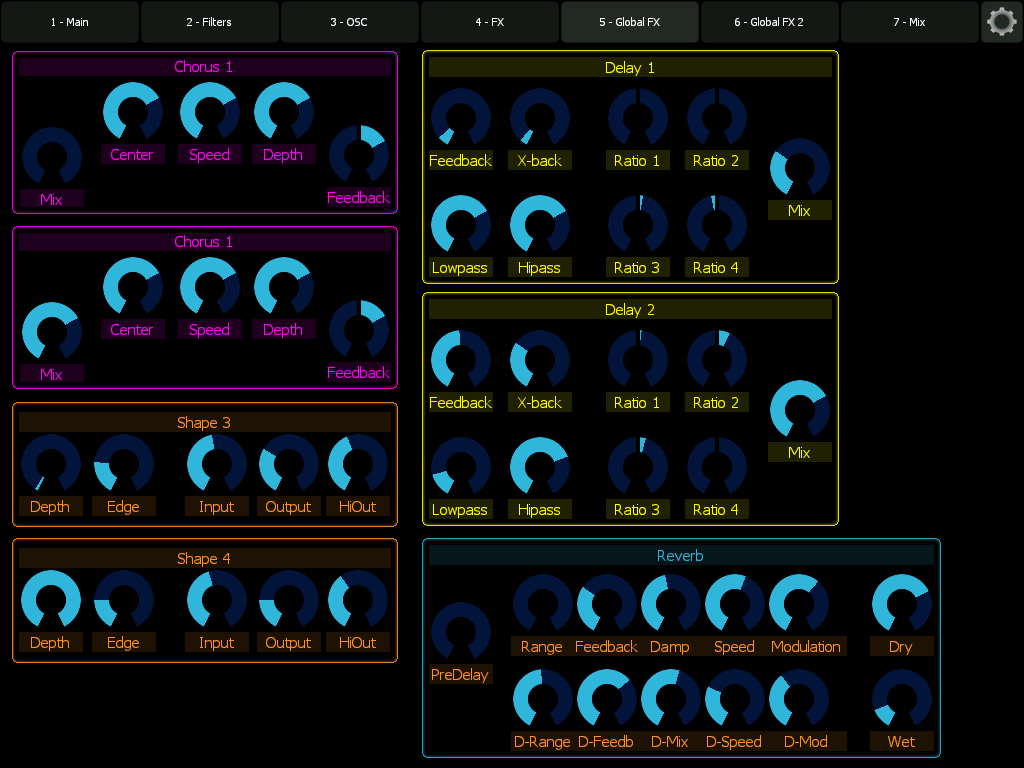
Task: Click the Speed knob in the first Chorus 1 panel
Action: [210, 112]
